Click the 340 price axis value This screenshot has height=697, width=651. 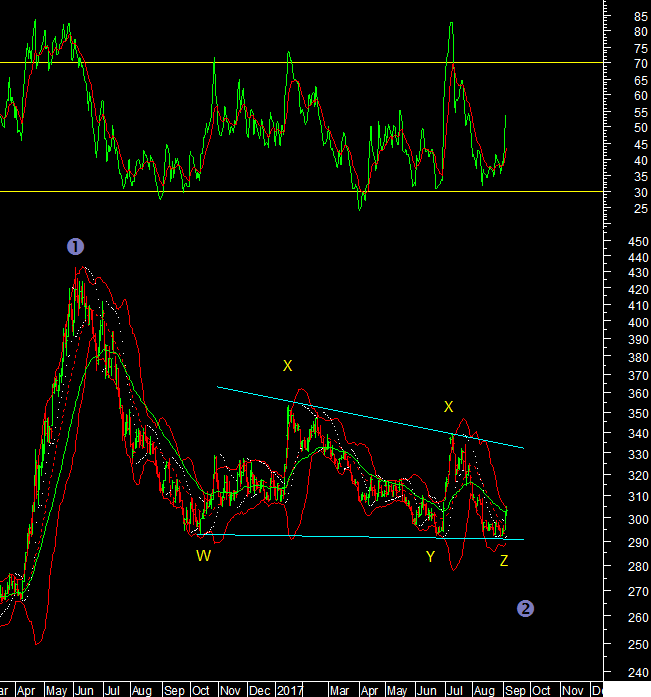pyautogui.click(x=638, y=433)
